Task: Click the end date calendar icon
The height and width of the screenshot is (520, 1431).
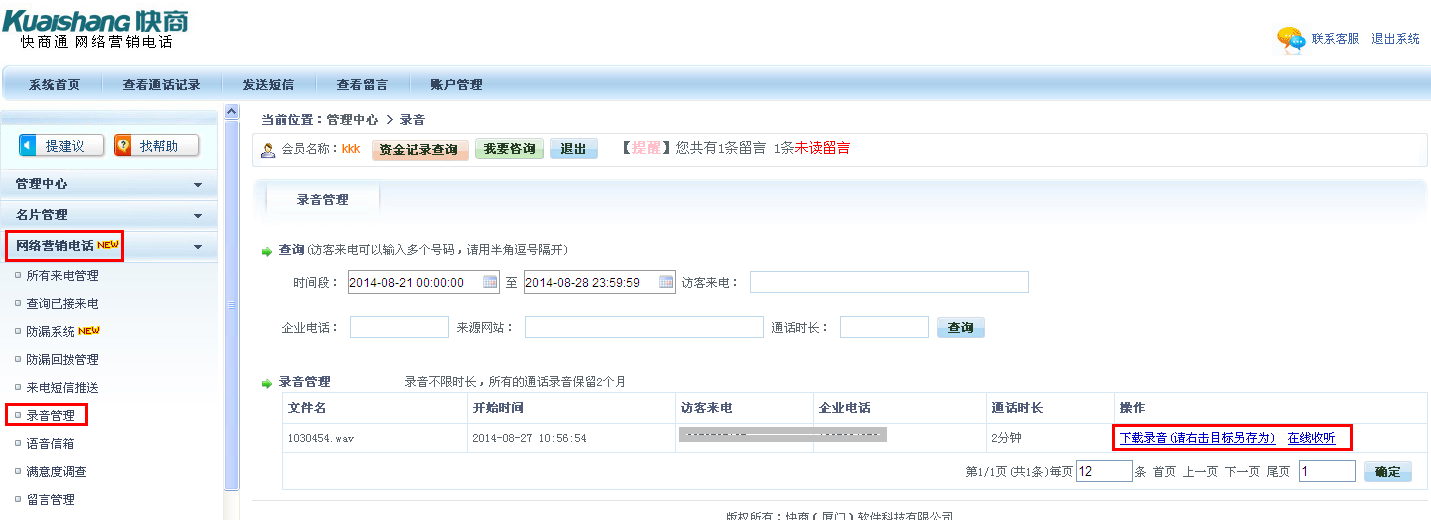Action: 666,282
